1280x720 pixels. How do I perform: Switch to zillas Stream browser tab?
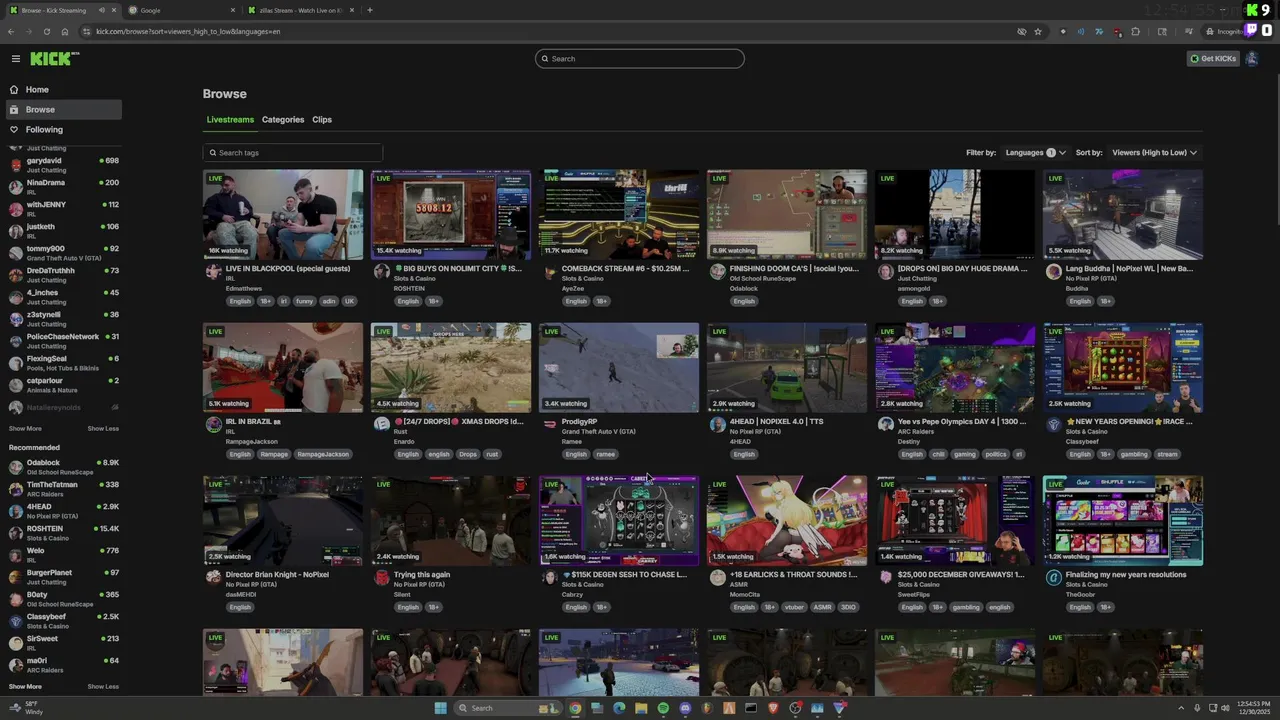click(300, 10)
